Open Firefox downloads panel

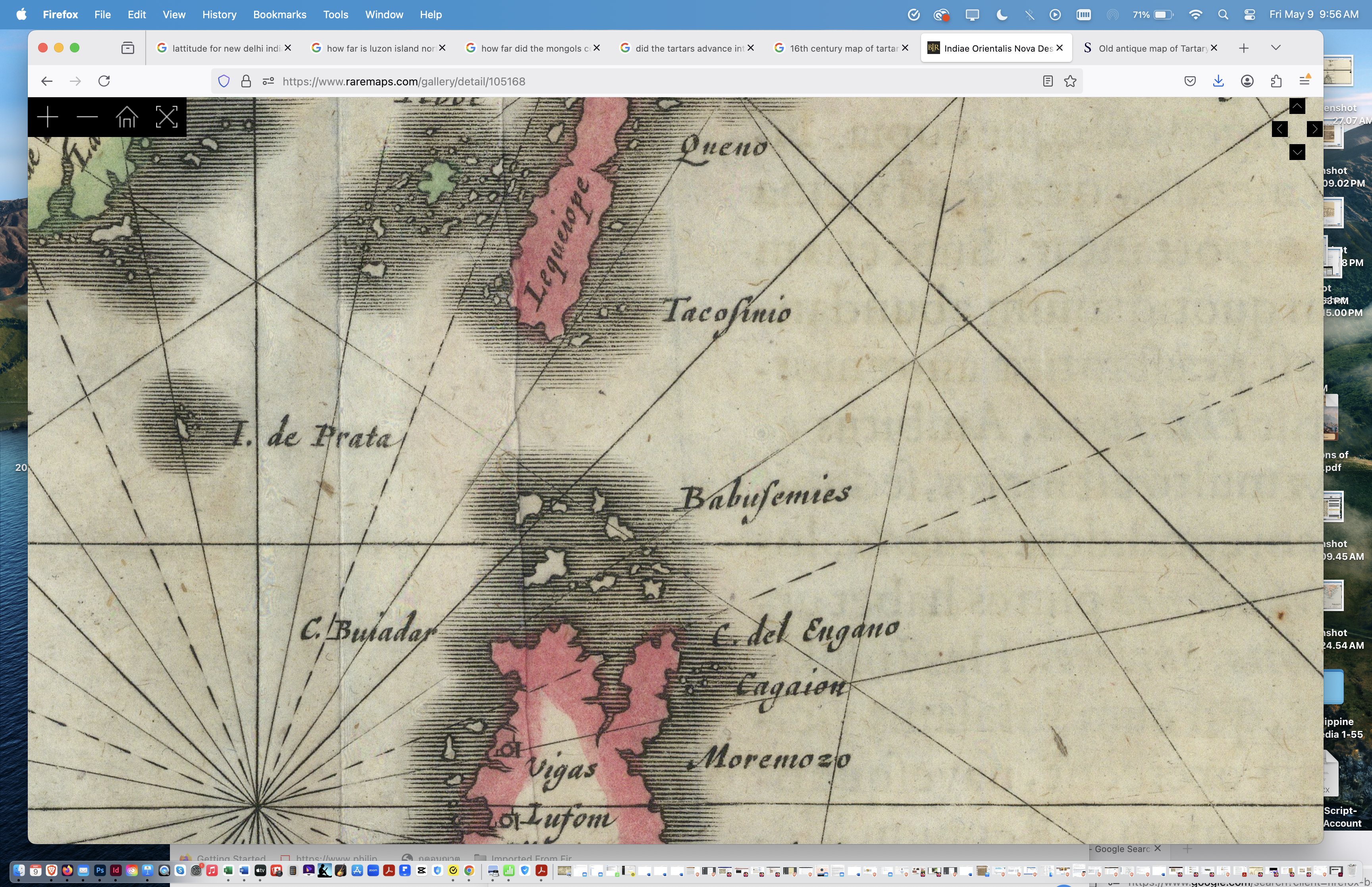pos(1218,81)
